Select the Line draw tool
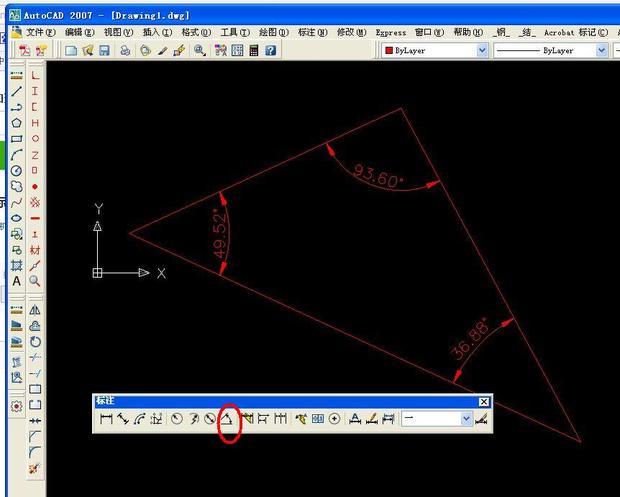Screen dimensions: 620x497 (x=16, y=91)
